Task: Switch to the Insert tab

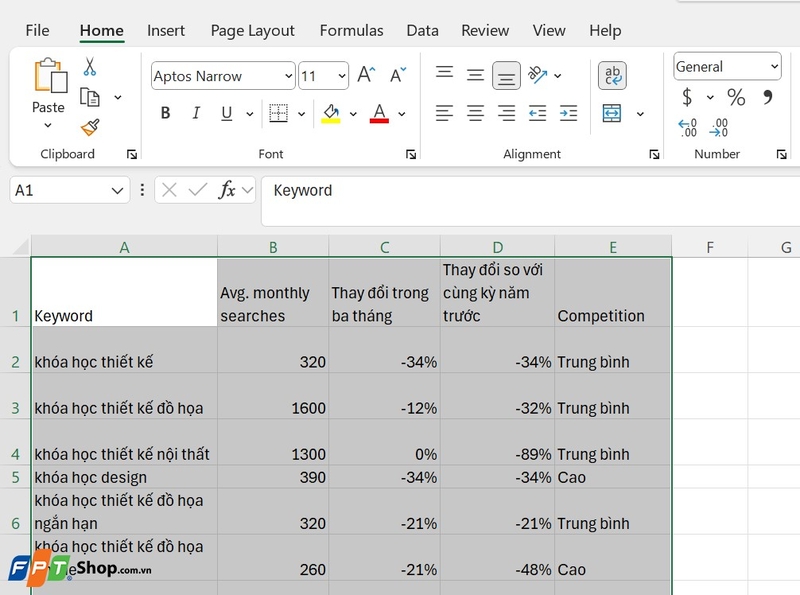Action: pyautogui.click(x=166, y=31)
